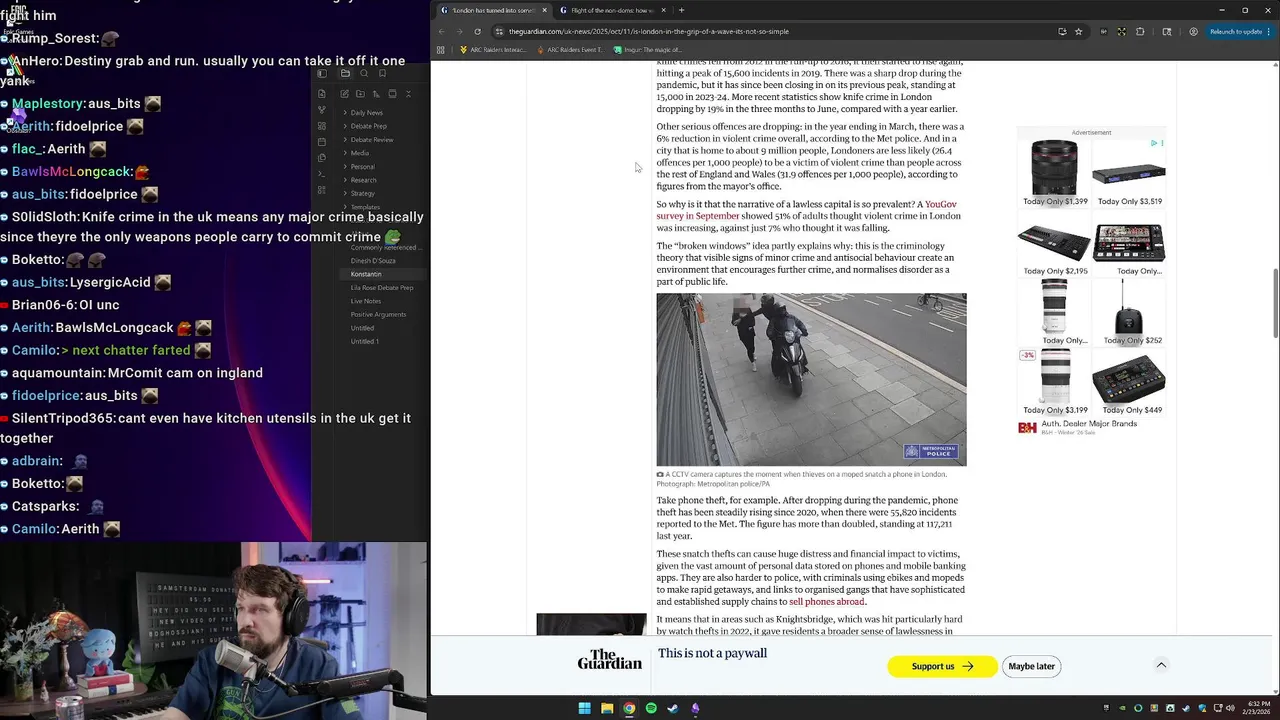Toggle Obsidian's left sidebar icon

322,73
